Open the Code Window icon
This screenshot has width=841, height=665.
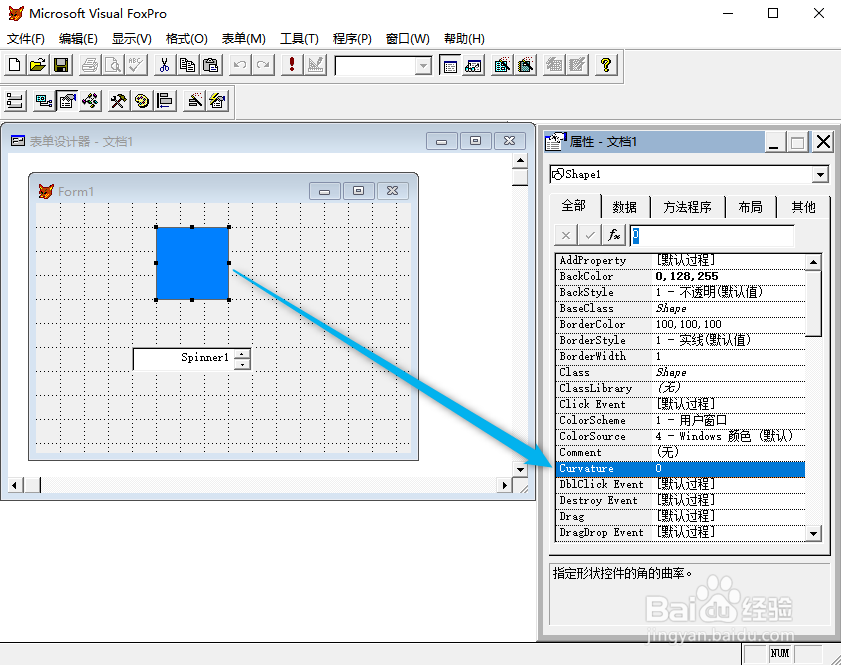[90, 101]
